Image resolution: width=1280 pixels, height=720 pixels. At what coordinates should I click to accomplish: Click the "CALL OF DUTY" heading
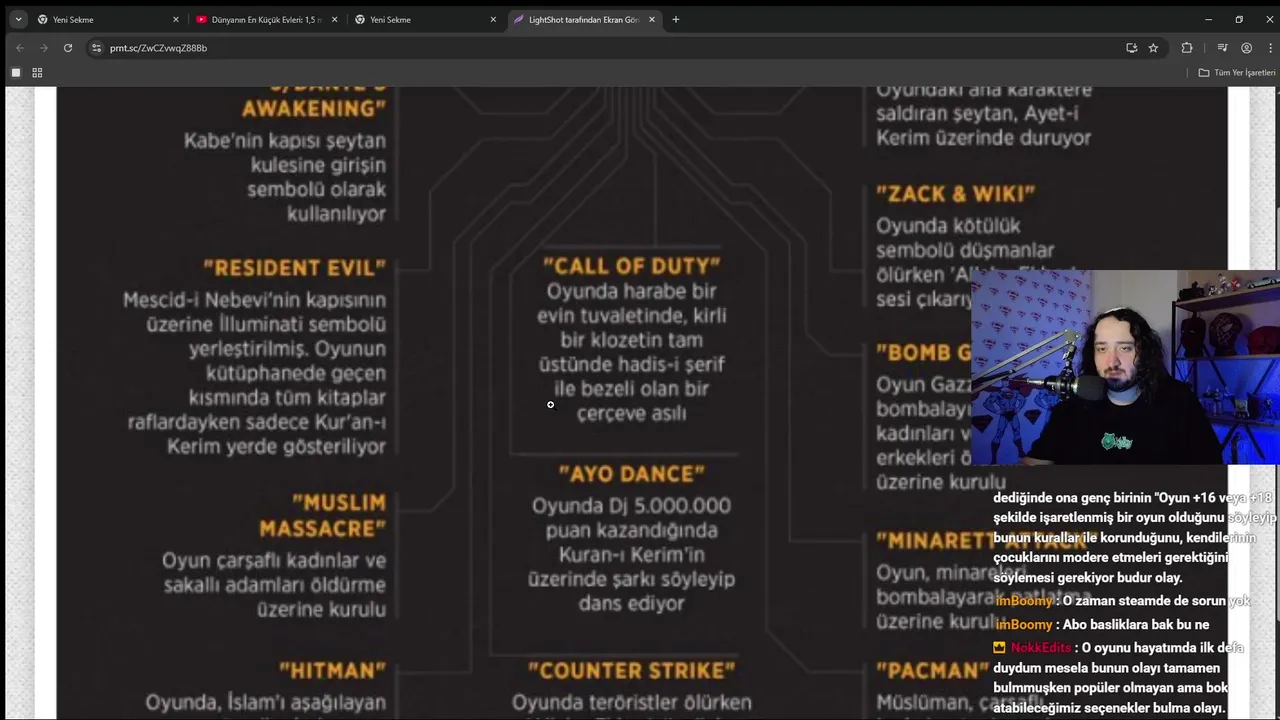pos(632,266)
